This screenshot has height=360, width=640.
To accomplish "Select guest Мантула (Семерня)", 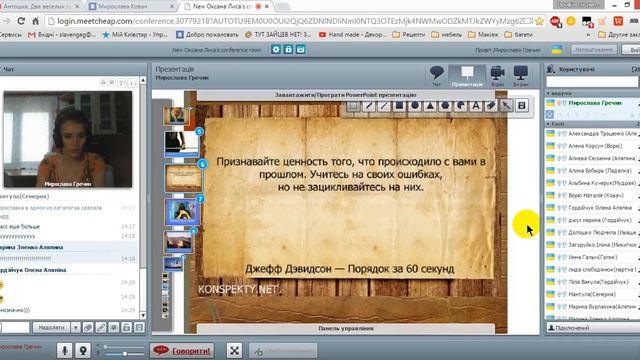I will point(593,294).
